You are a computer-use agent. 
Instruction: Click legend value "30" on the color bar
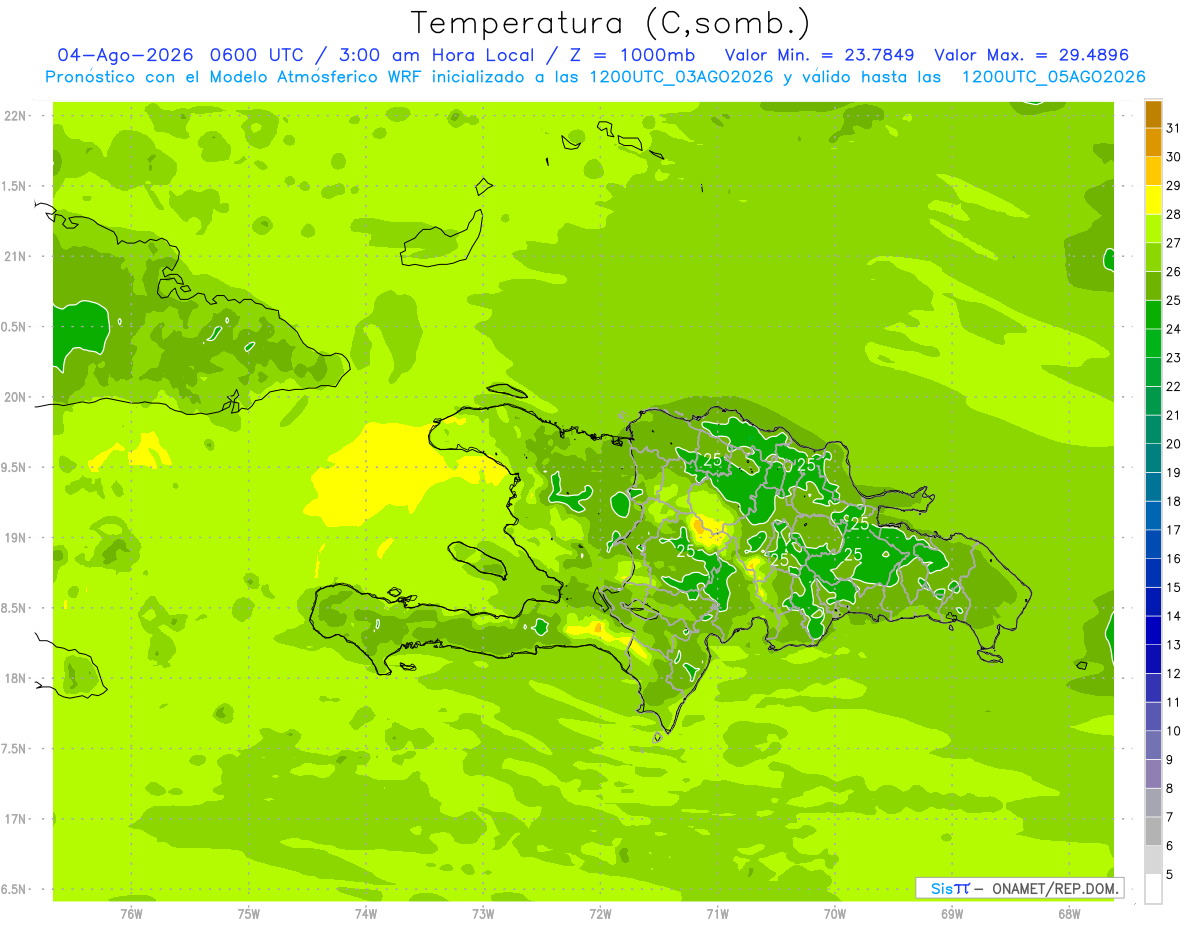(1174, 157)
